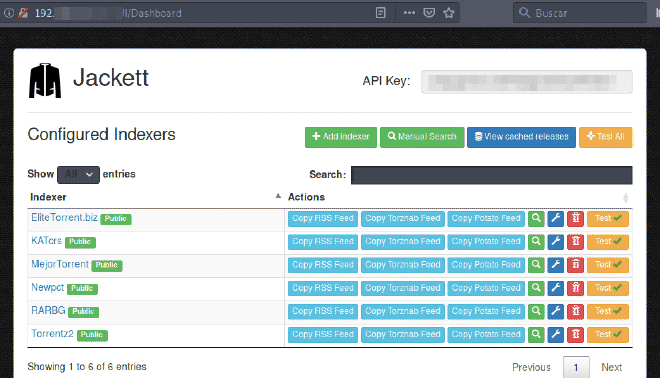Click the Add indexer button
Viewport: 660px width, 378px height.
(x=341, y=137)
